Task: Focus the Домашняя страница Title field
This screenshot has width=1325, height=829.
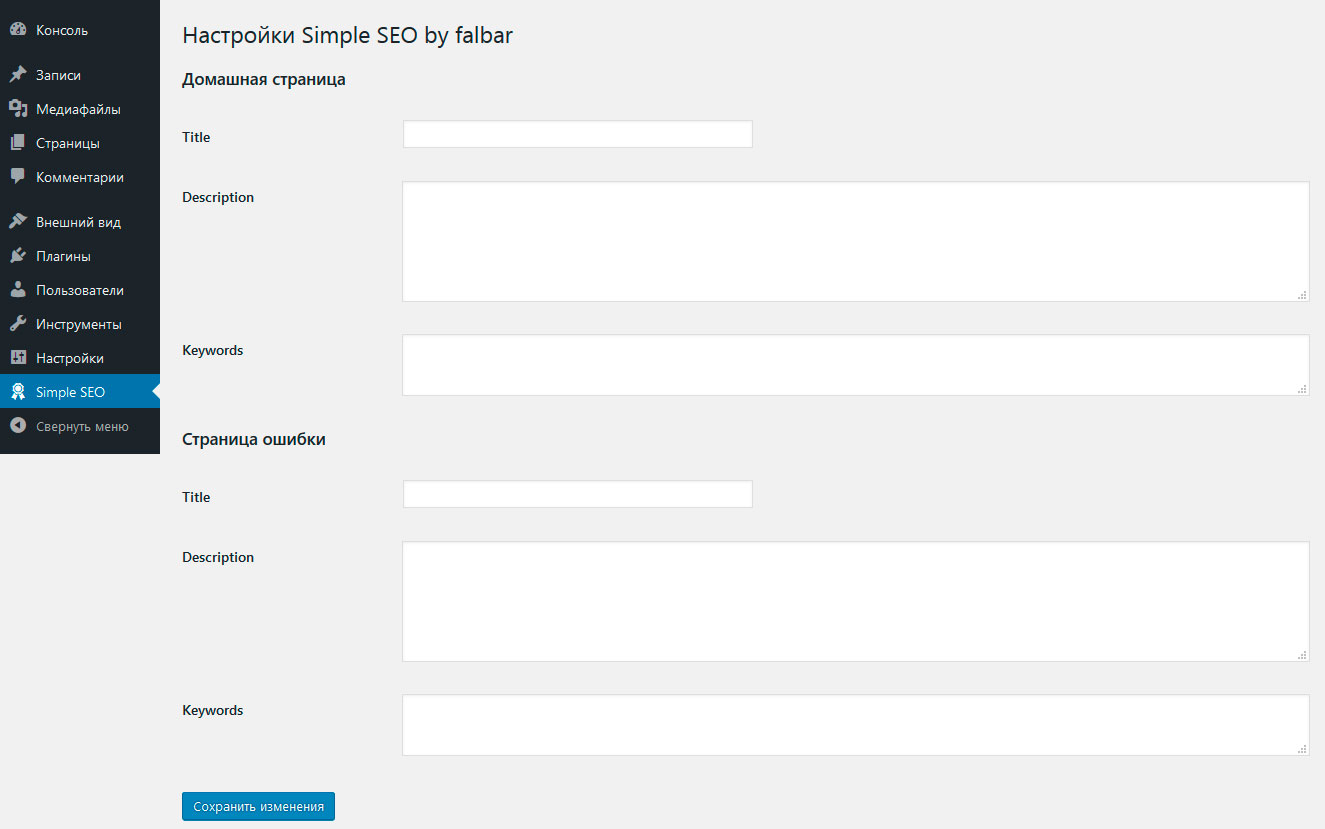Action: tap(577, 134)
